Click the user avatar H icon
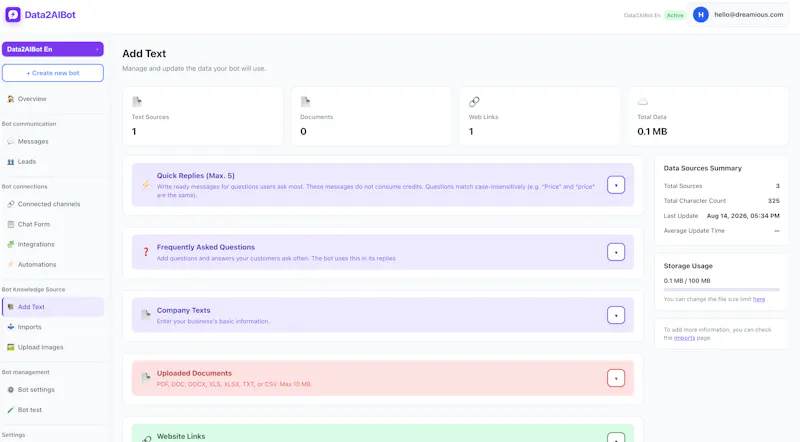This screenshot has height=442, width=800. coord(701,15)
